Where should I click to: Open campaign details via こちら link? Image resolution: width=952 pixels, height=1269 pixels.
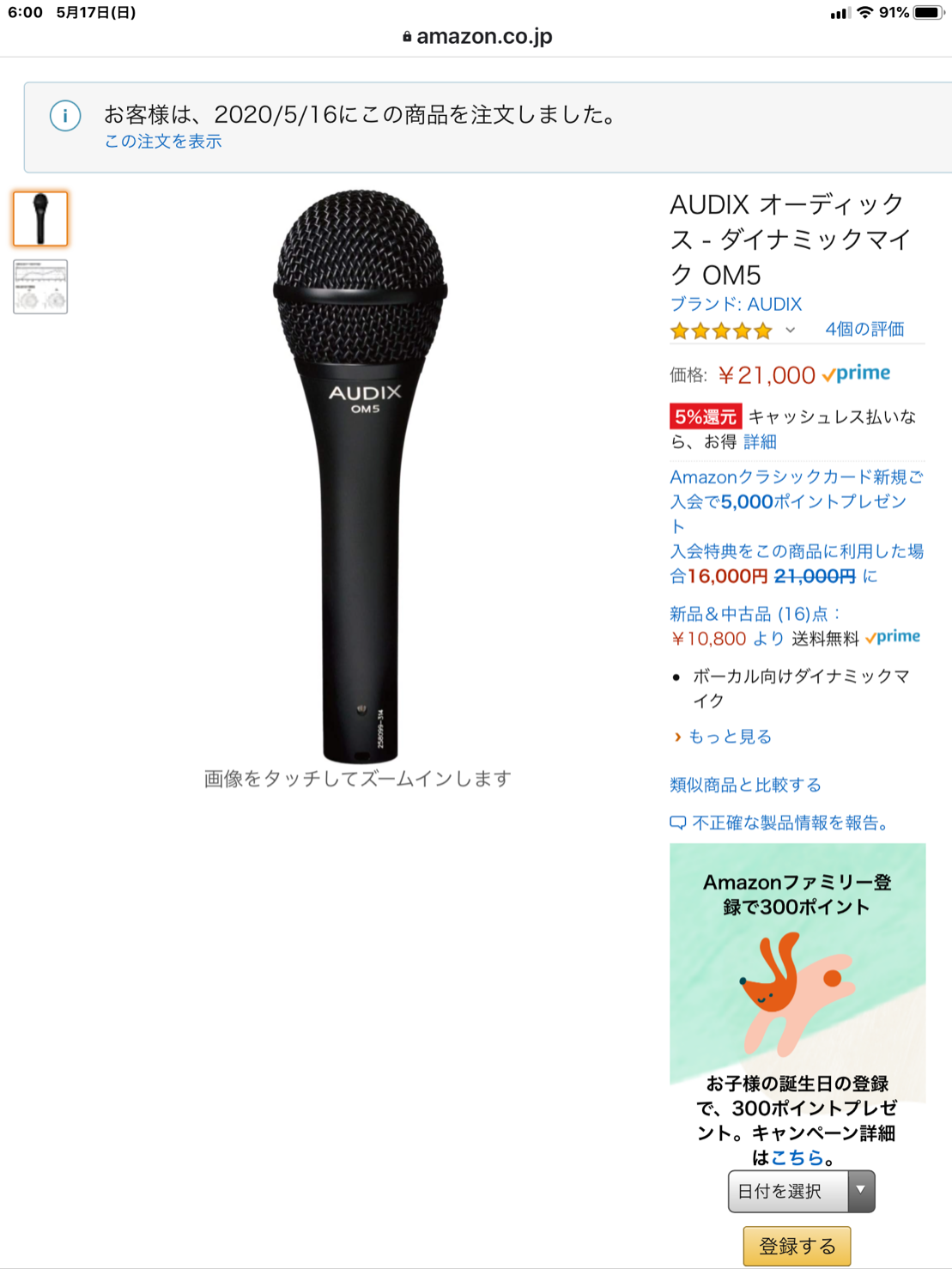point(797,1157)
